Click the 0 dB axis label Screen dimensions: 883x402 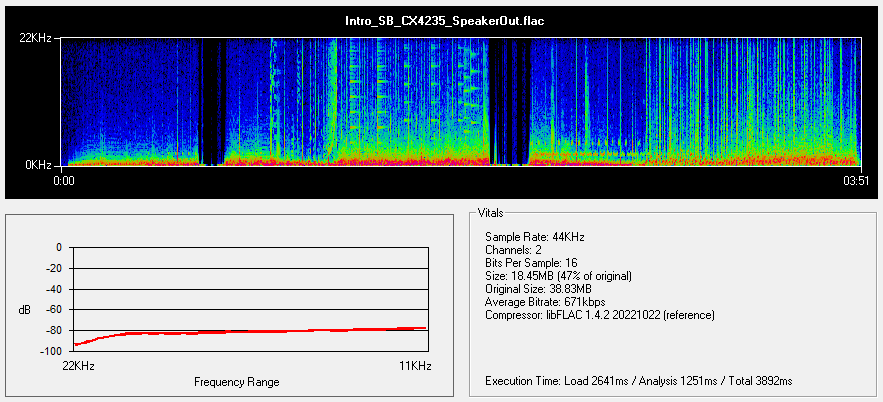[59, 247]
